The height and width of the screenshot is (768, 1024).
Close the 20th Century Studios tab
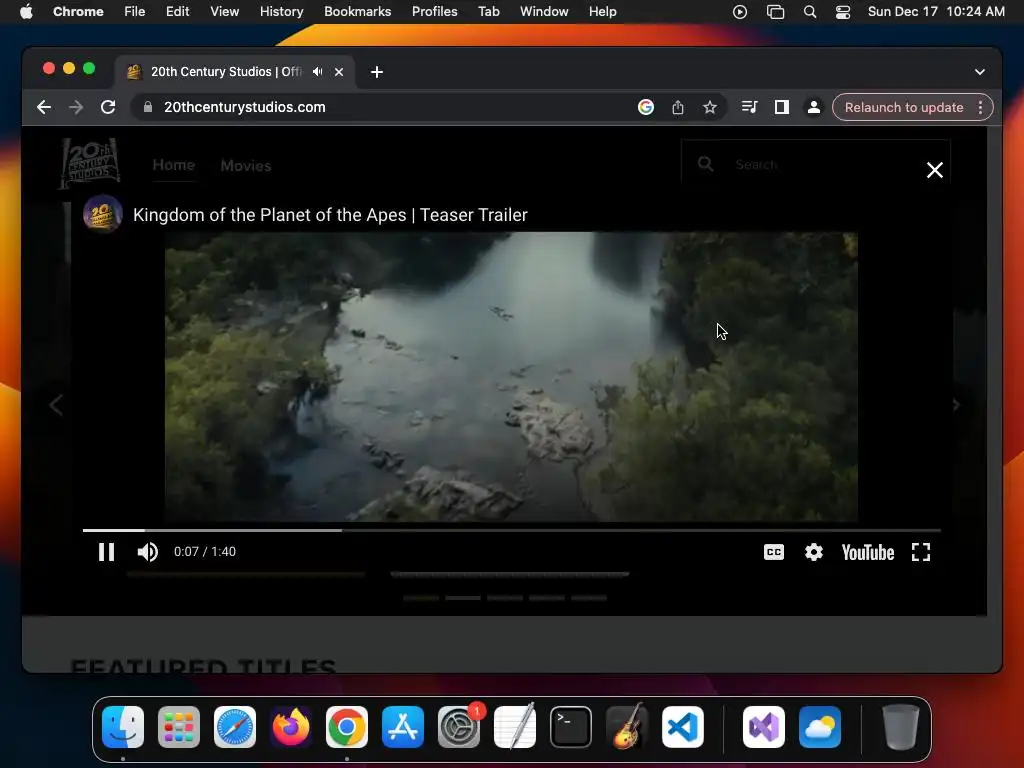click(x=339, y=72)
